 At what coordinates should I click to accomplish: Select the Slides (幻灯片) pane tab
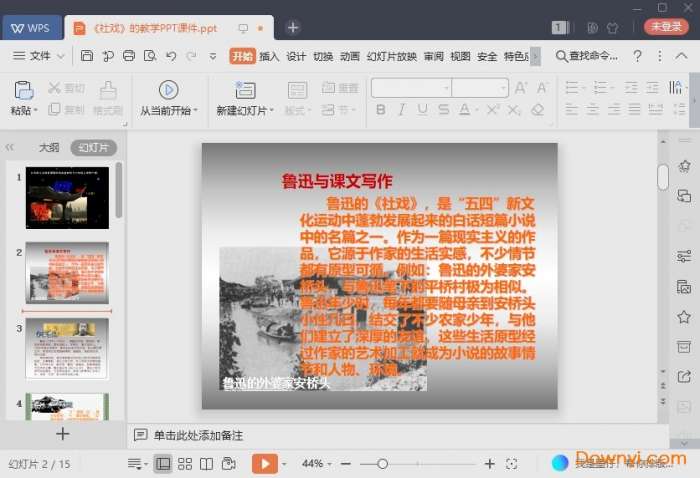(x=93, y=147)
